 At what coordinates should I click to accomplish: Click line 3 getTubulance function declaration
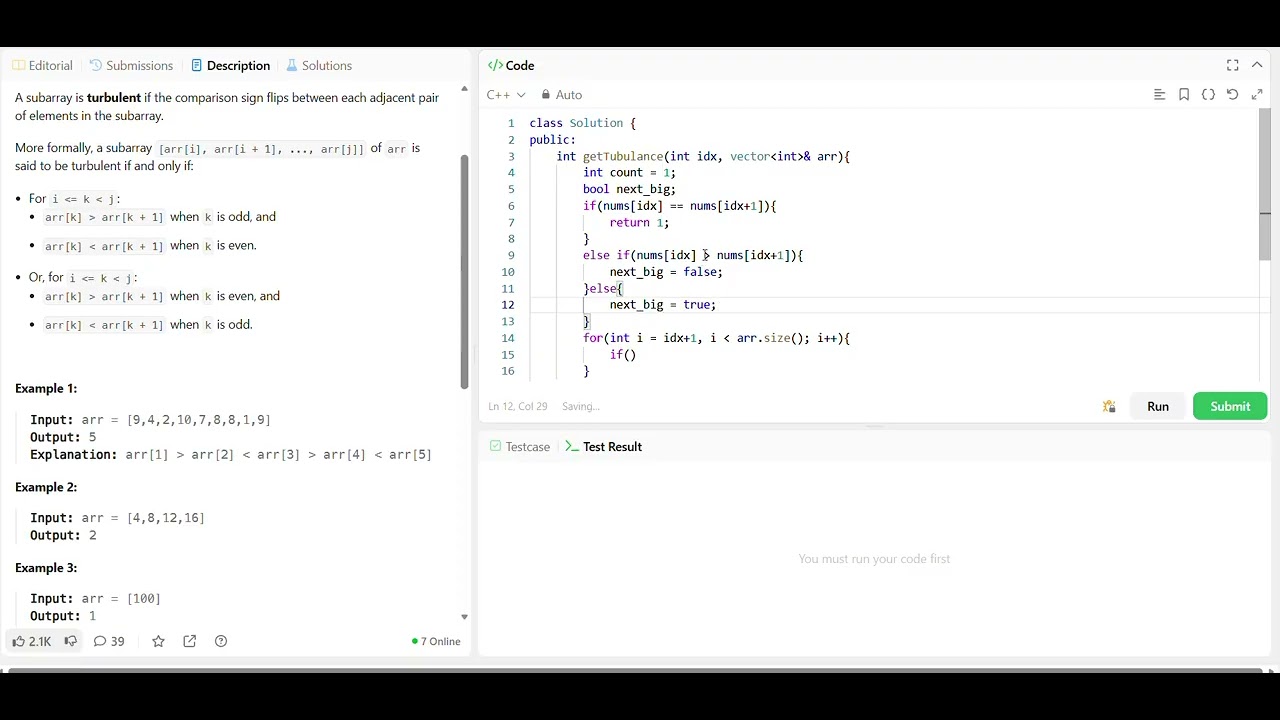point(703,156)
